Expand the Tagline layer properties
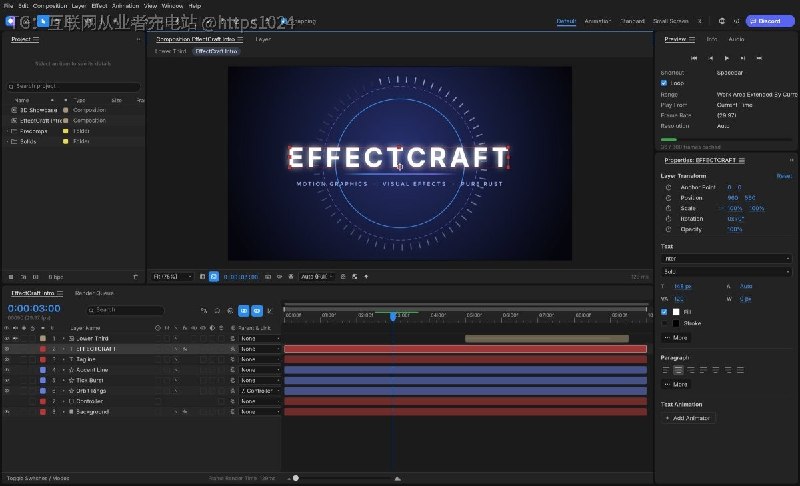 [64, 360]
